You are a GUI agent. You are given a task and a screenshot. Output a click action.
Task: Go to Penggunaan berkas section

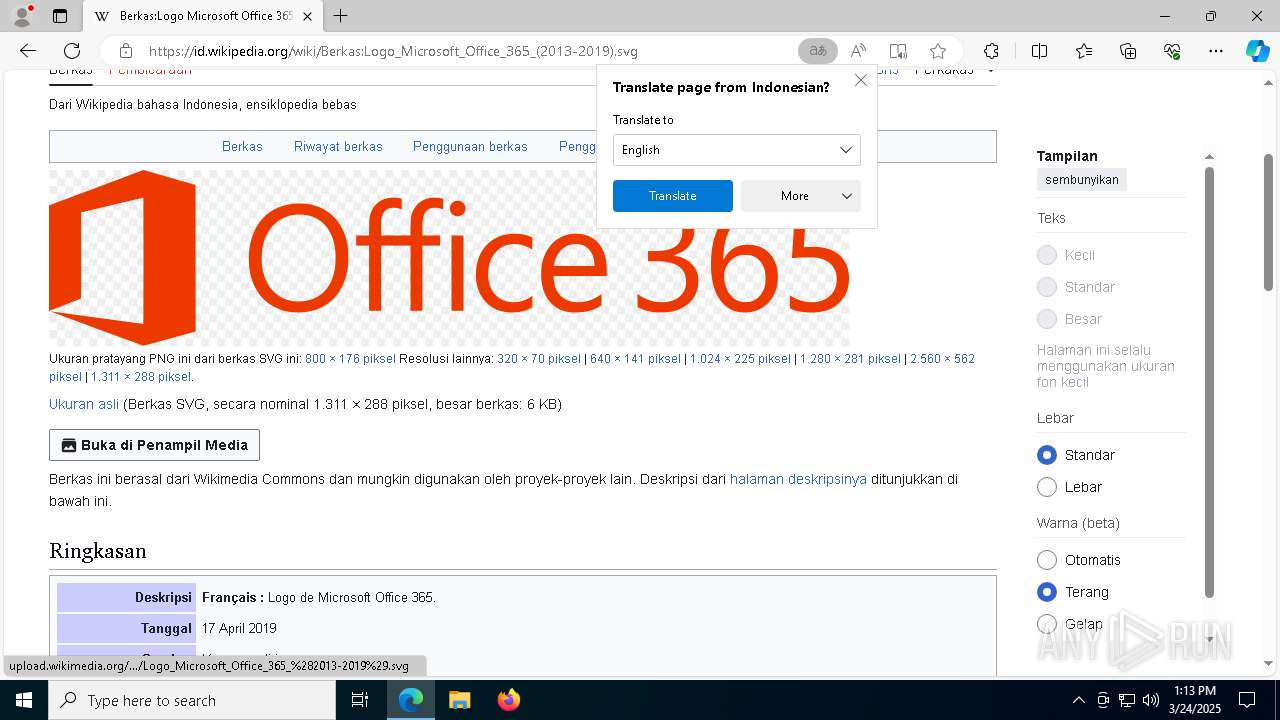[470, 146]
